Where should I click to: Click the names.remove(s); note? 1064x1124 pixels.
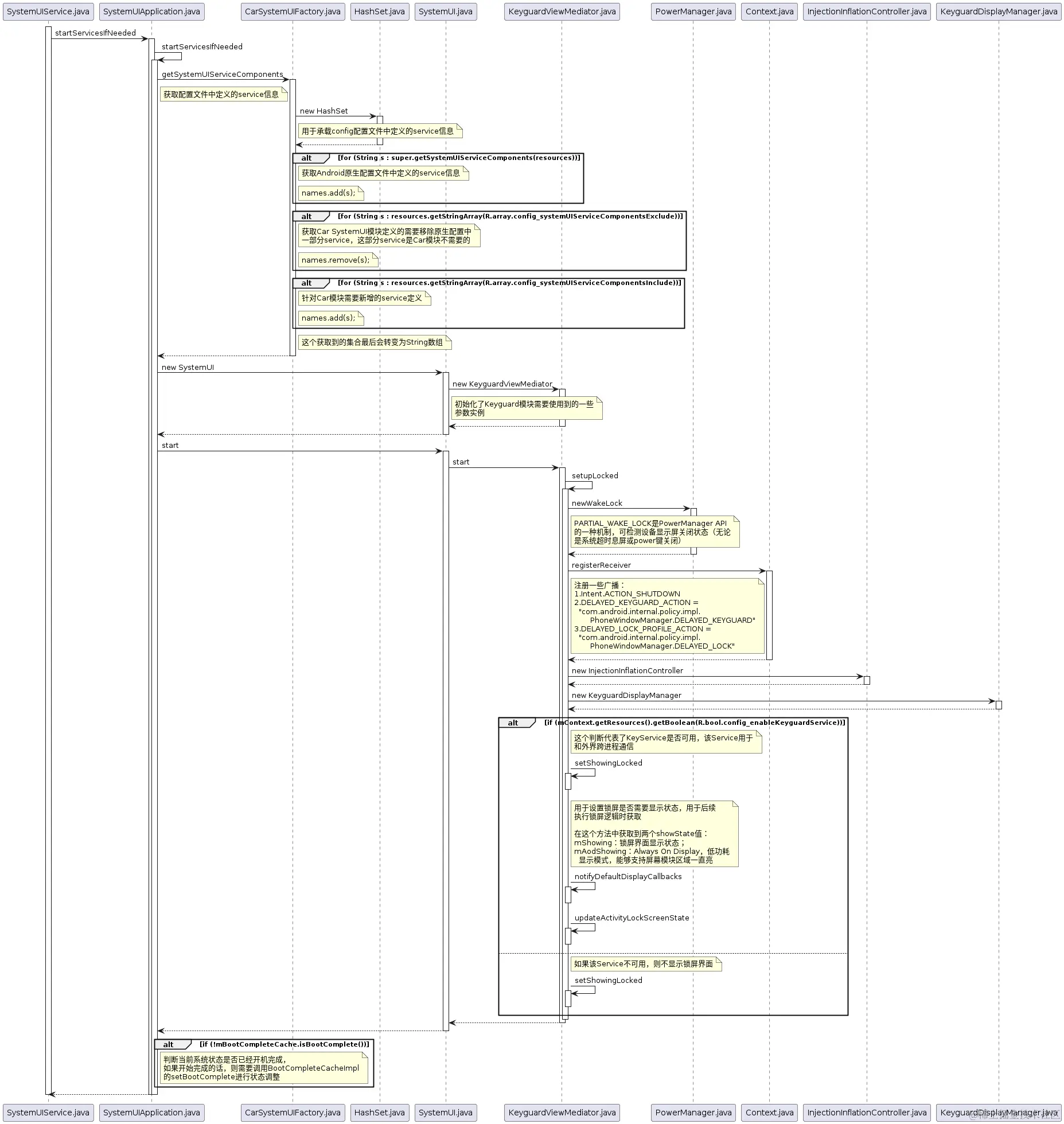[x=337, y=260]
